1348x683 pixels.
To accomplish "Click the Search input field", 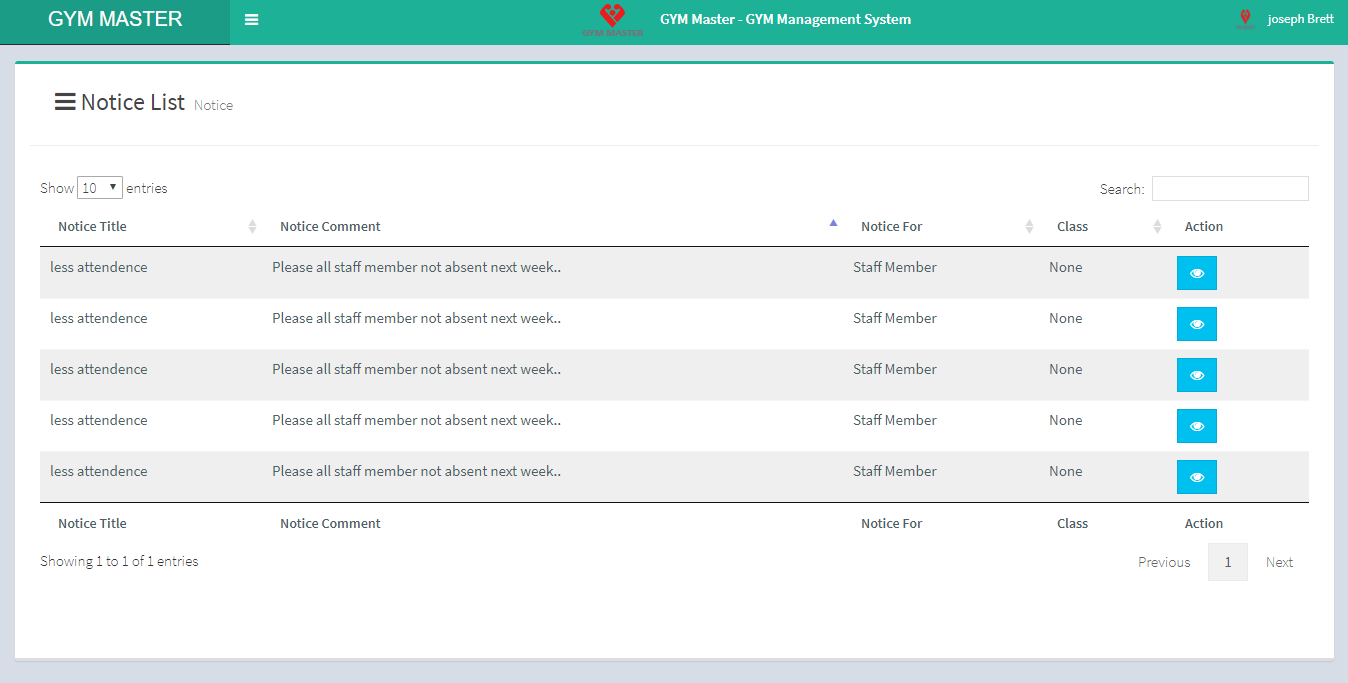I will 1229,188.
